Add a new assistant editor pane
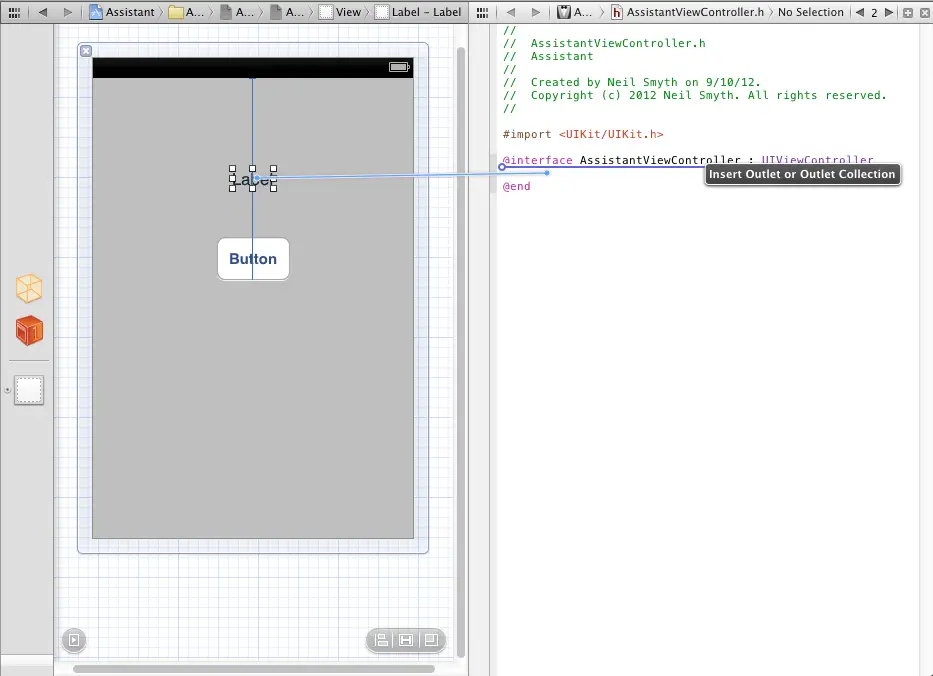Viewport: 933px width, 676px height. click(x=907, y=12)
